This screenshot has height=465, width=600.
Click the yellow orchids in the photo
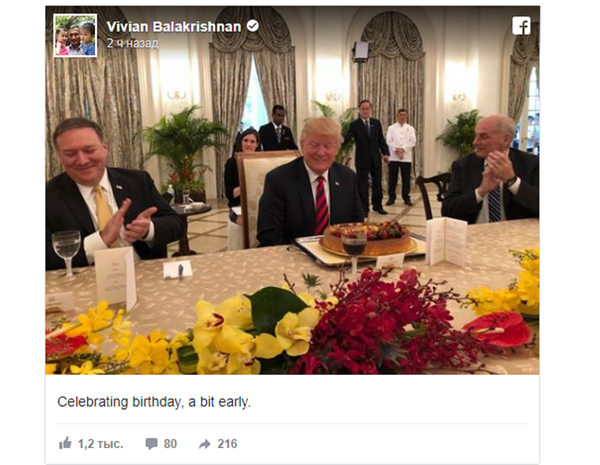tap(245, 333)
